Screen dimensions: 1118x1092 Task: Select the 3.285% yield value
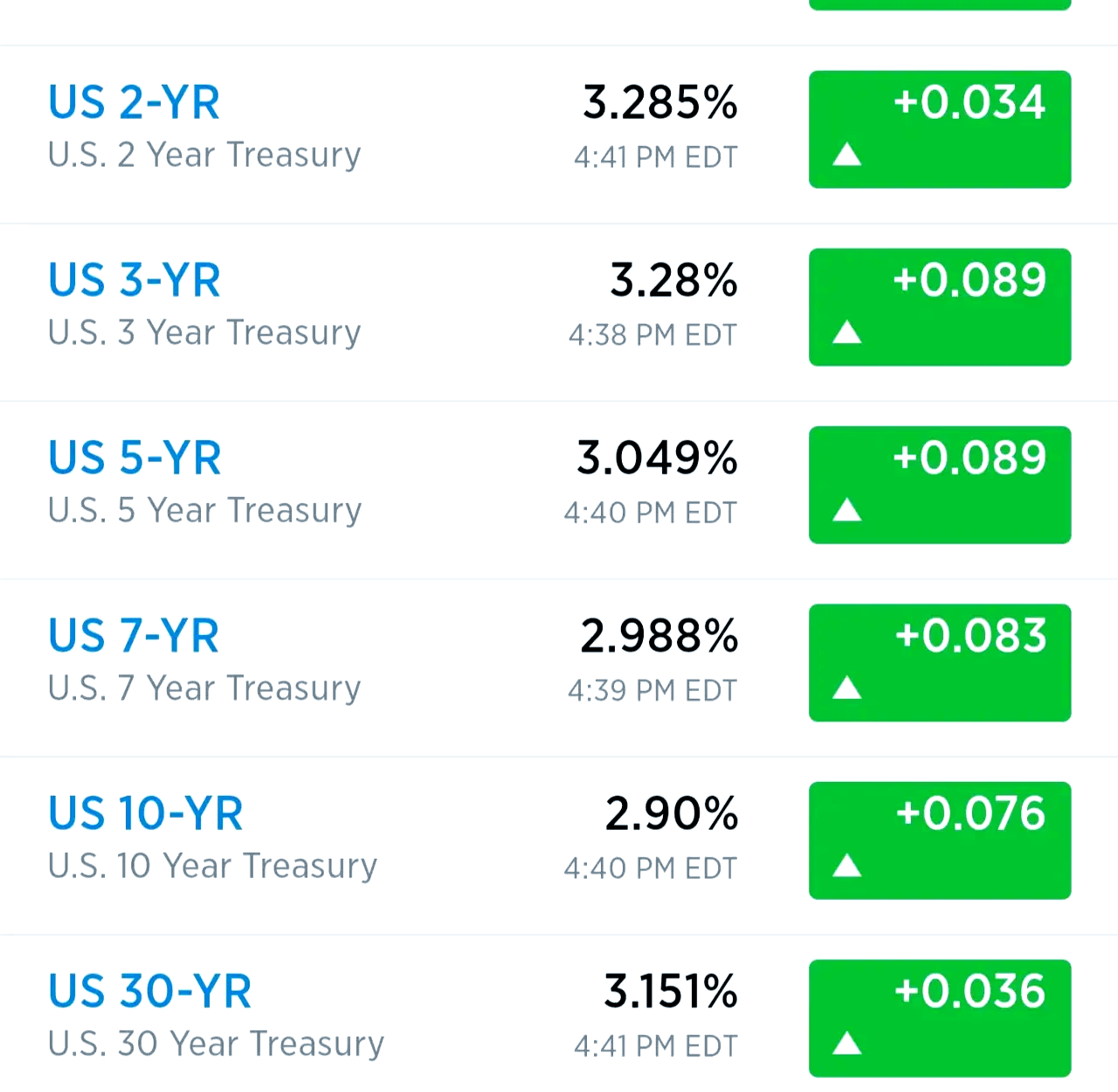(x=659, y=103)
